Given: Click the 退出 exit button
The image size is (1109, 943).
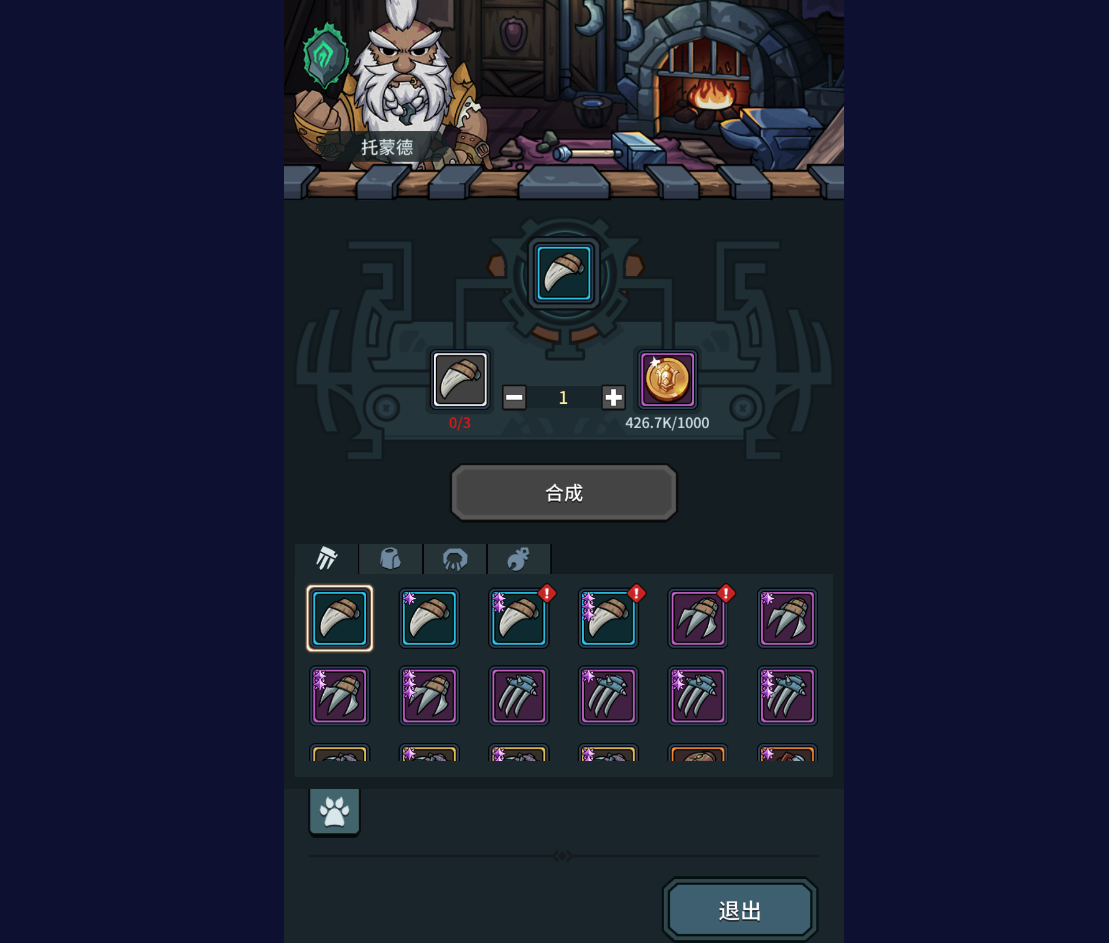Looking at the screenshot, I should (740, 910).
